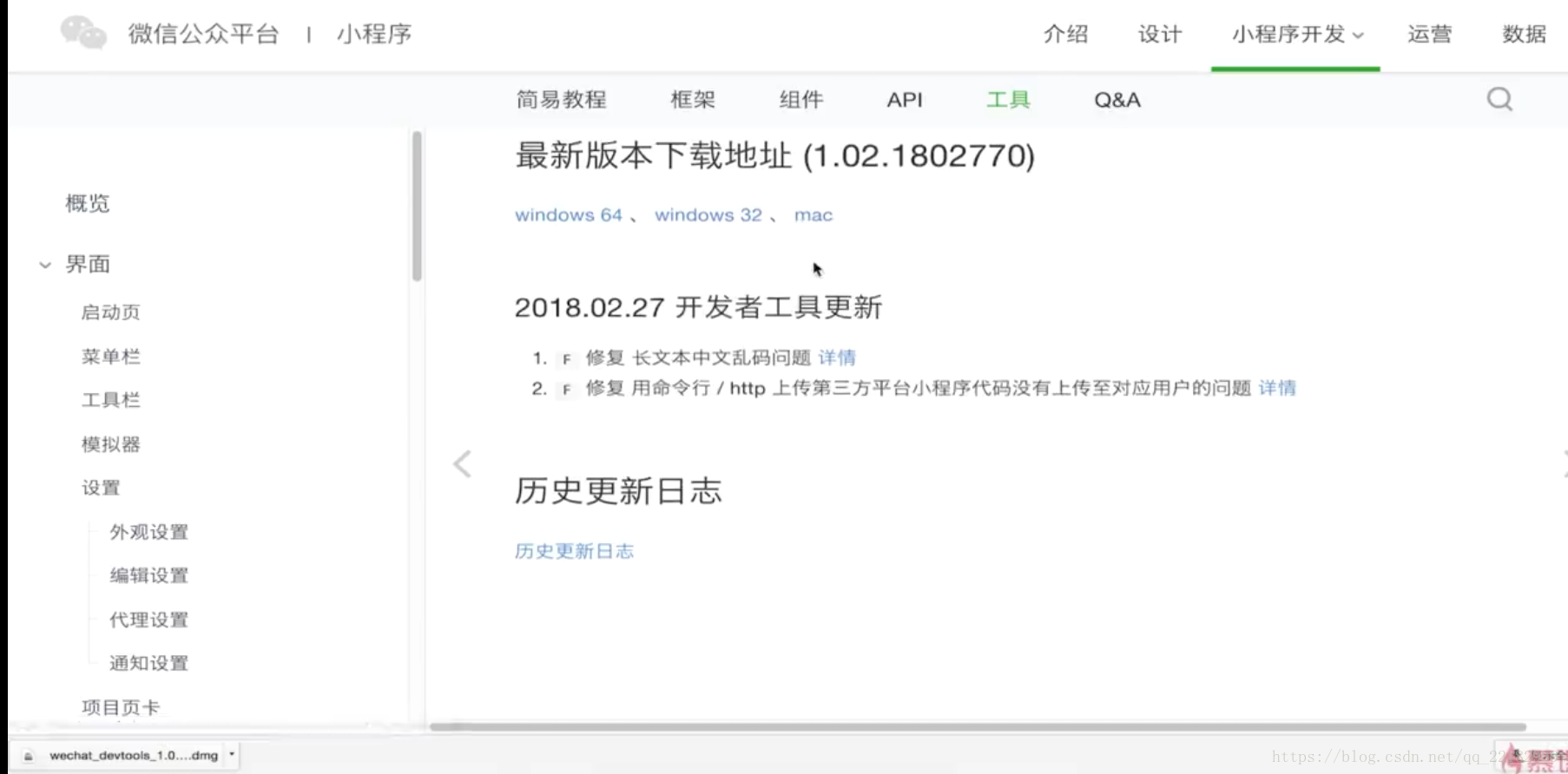
Task: Click the 最新版本下载地址 heading
Action: (774, 156)
